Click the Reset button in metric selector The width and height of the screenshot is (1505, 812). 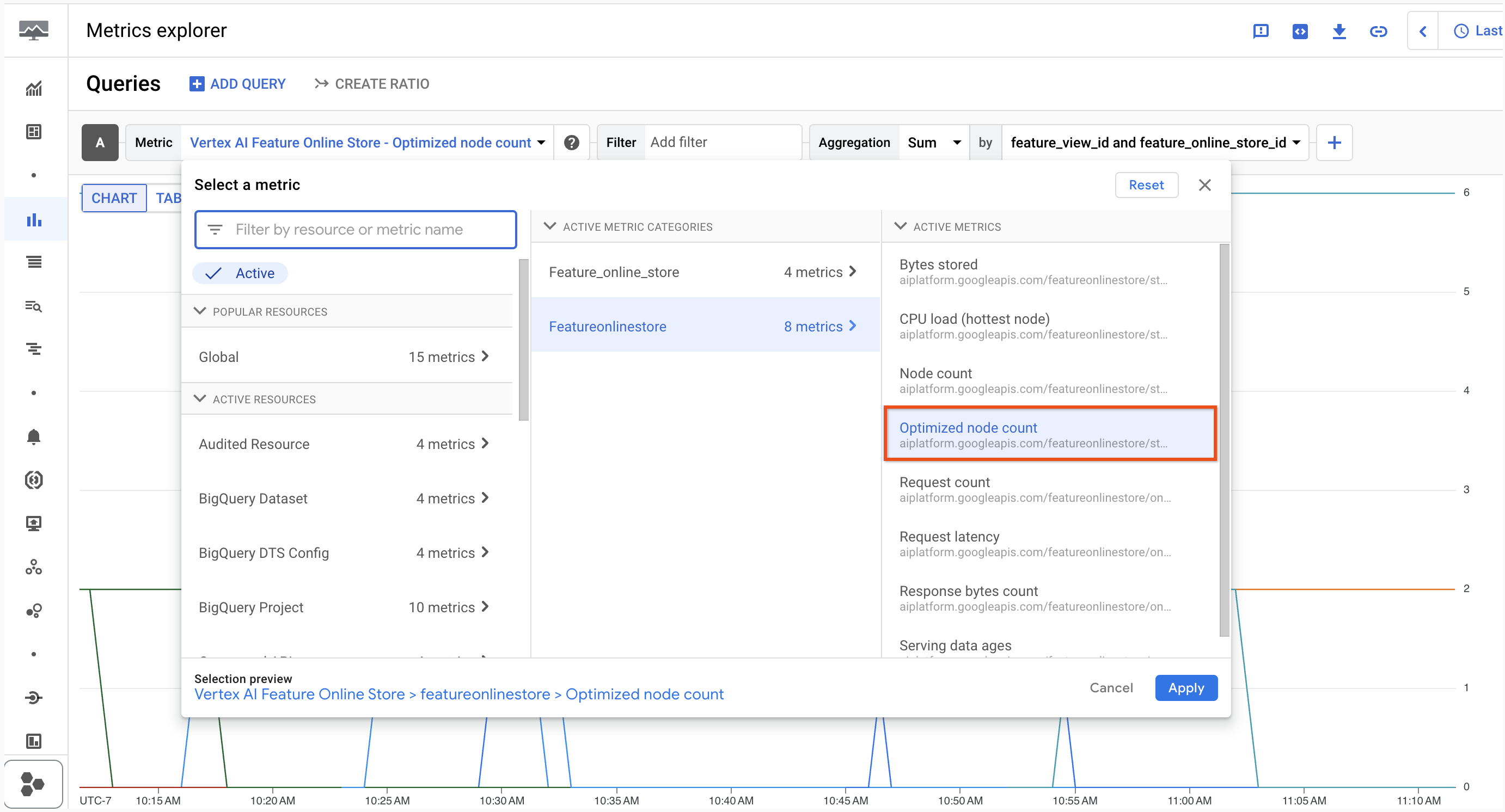tap(1147, 184)
